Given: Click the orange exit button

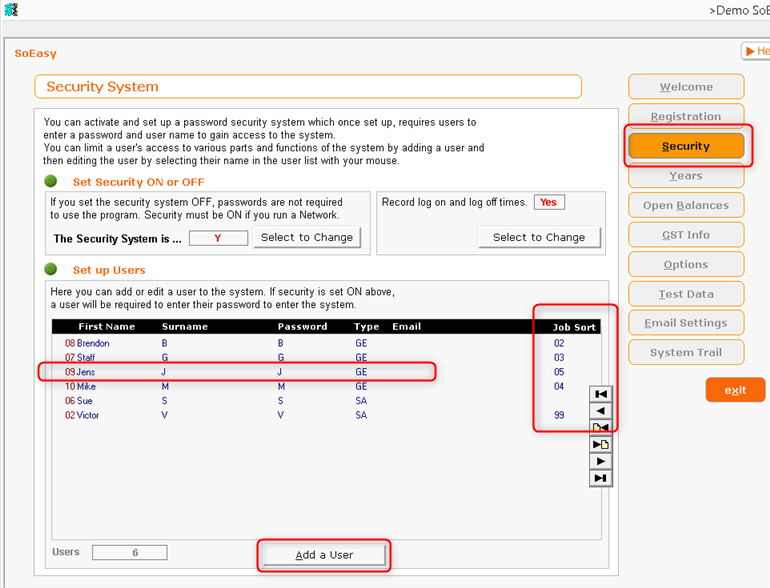Looking at the screenshot, I should pyautogui.click(x=735, y=390).
